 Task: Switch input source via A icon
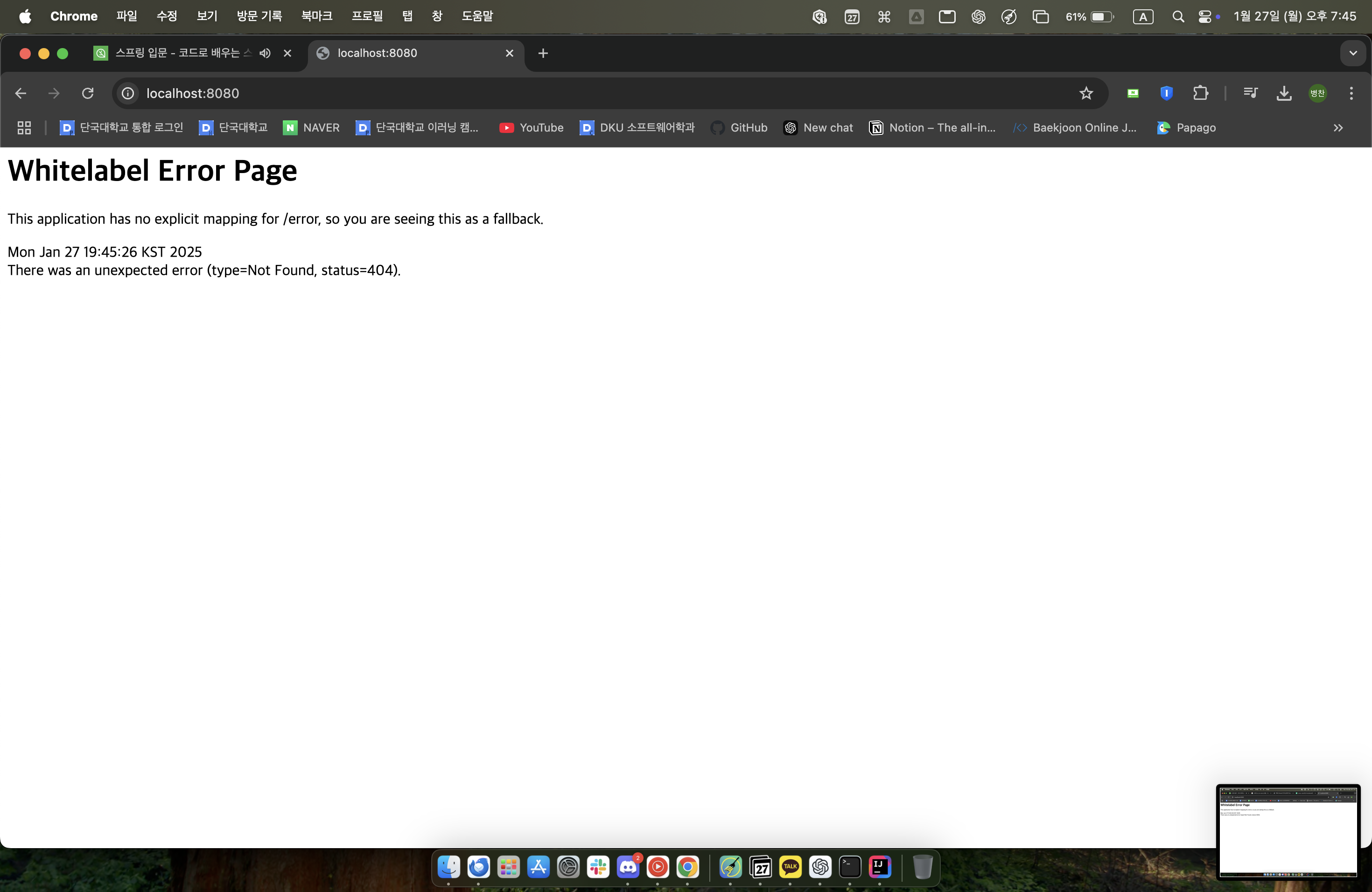[1142, 17]
